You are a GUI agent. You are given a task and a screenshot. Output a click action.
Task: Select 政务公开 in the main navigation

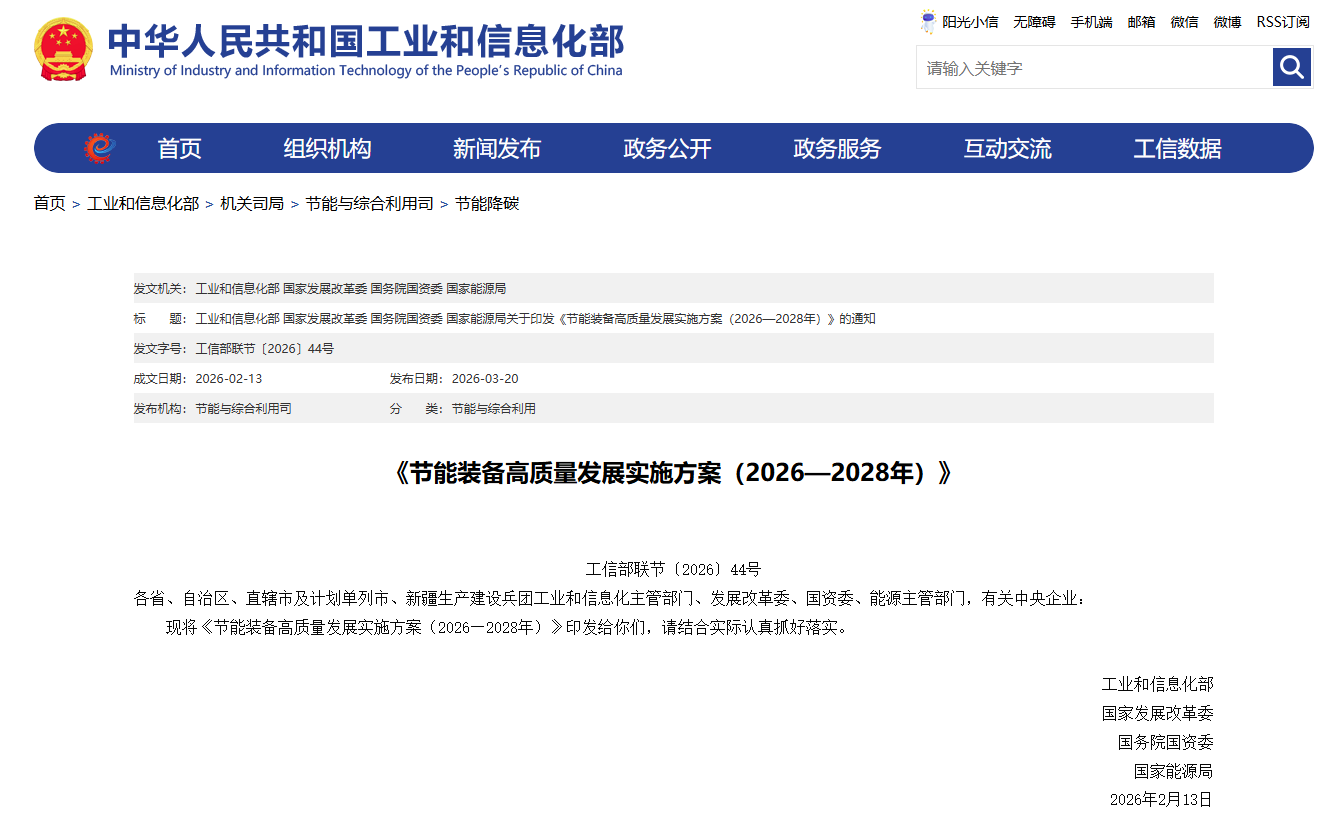coord(666,149)
